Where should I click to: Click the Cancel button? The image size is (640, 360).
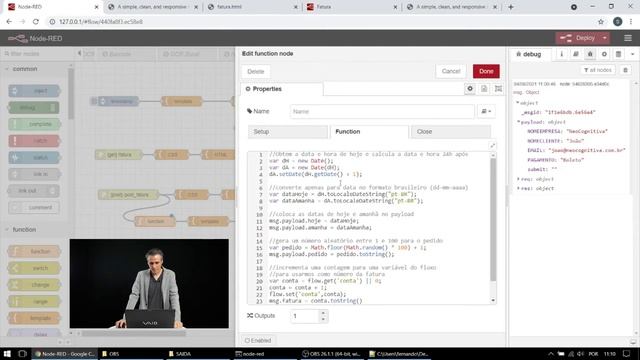click(451, 71)
